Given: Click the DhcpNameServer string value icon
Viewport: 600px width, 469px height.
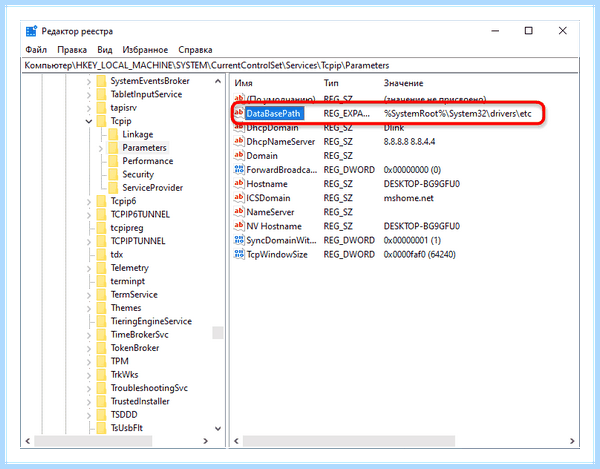Looking at the screenshot, I should (x=239, y=141).
